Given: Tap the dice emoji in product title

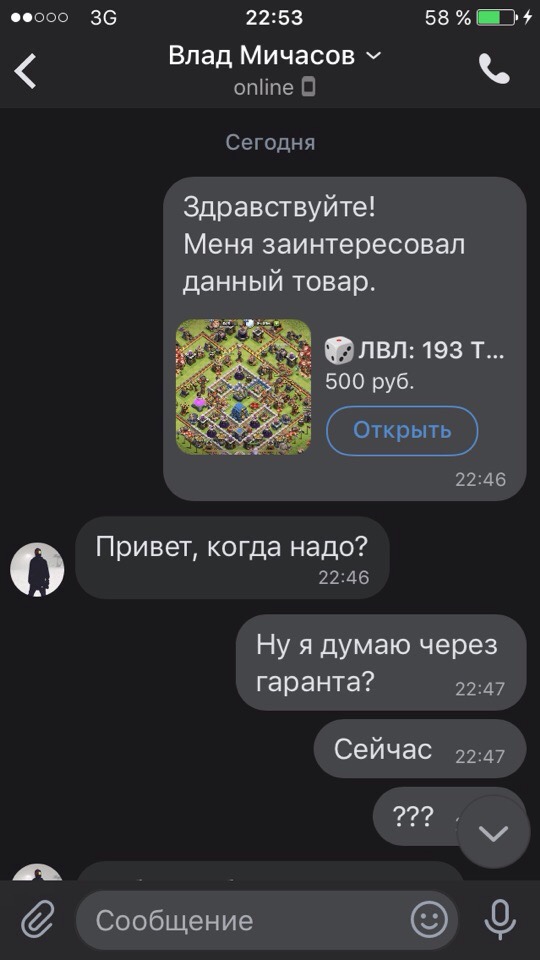Looking at the screenshot, I should click(x=339, y=351).
